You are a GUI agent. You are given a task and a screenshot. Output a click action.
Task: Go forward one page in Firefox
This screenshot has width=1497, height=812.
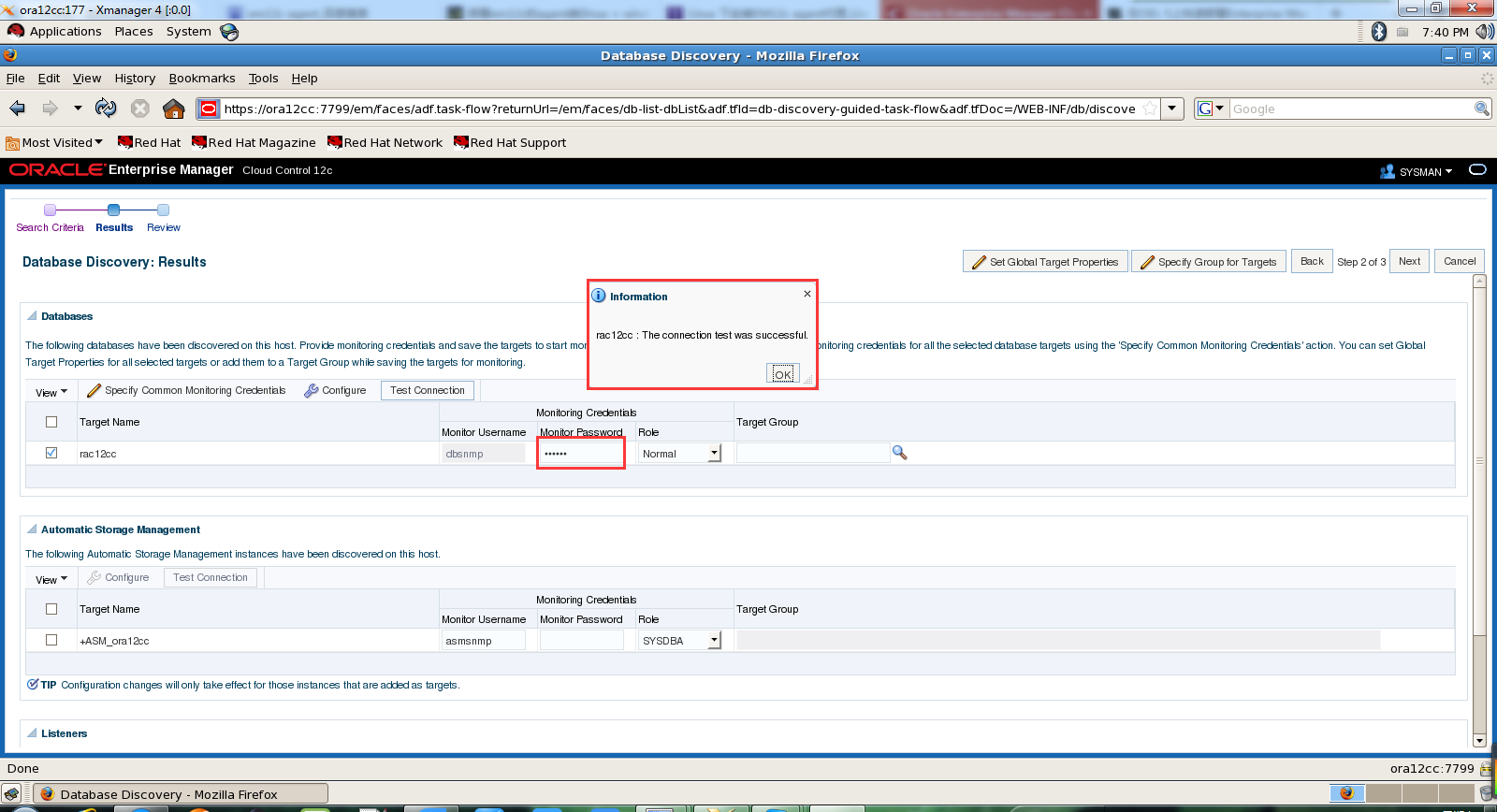pos(50,109)
